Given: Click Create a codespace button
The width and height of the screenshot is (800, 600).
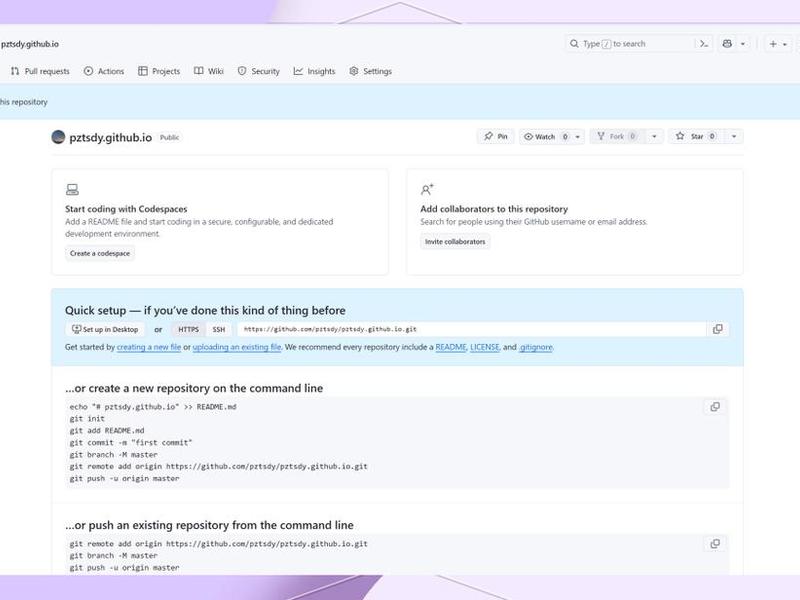Looking at the screenshot, I should point(100,253).
